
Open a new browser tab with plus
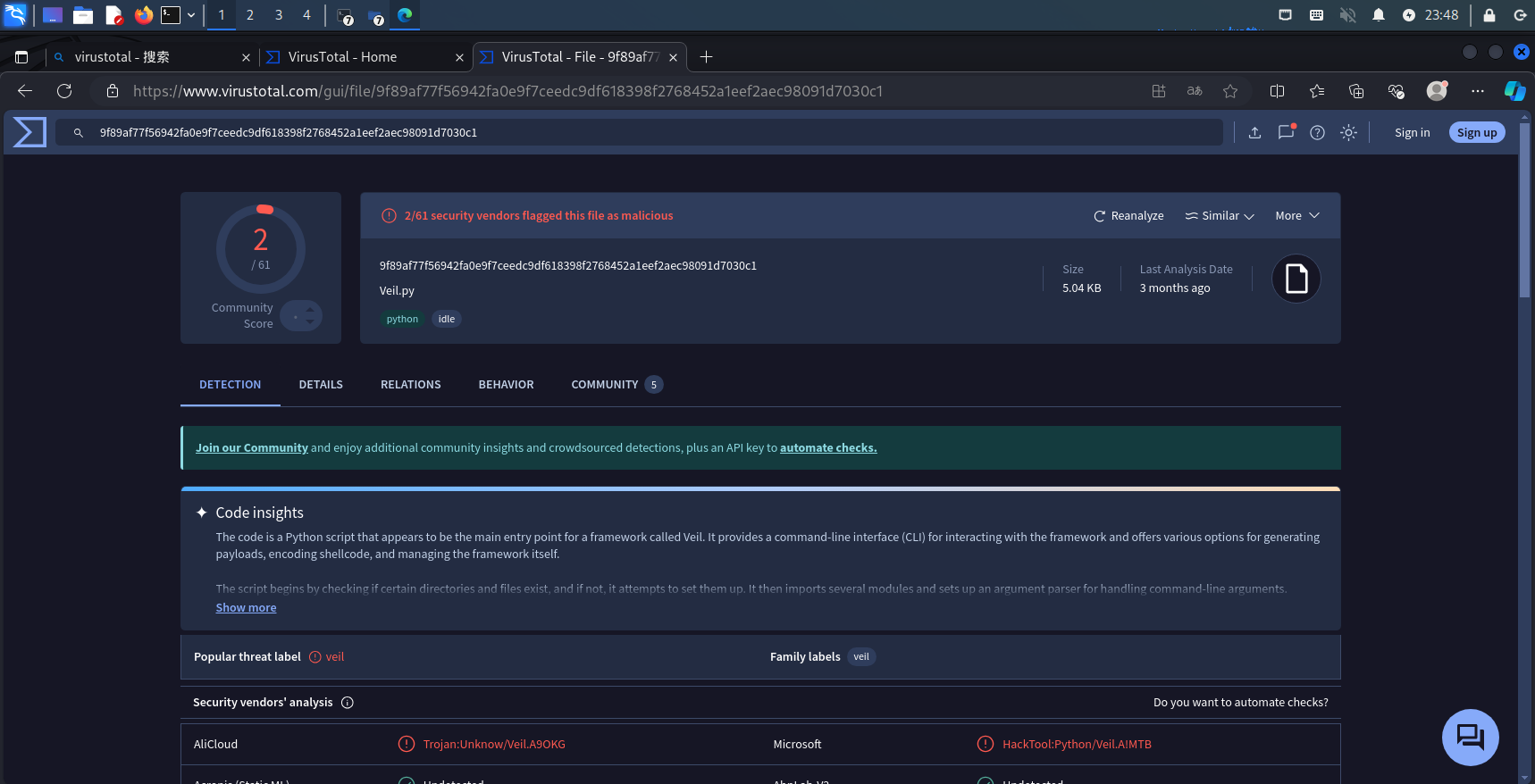pos(706,57)
